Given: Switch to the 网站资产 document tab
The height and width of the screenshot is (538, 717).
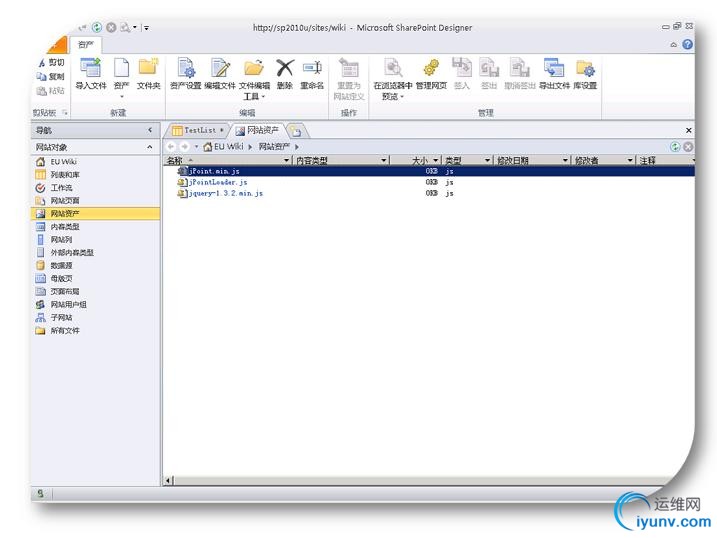Looking at the screenshot, I should click(x=257, y=131).
